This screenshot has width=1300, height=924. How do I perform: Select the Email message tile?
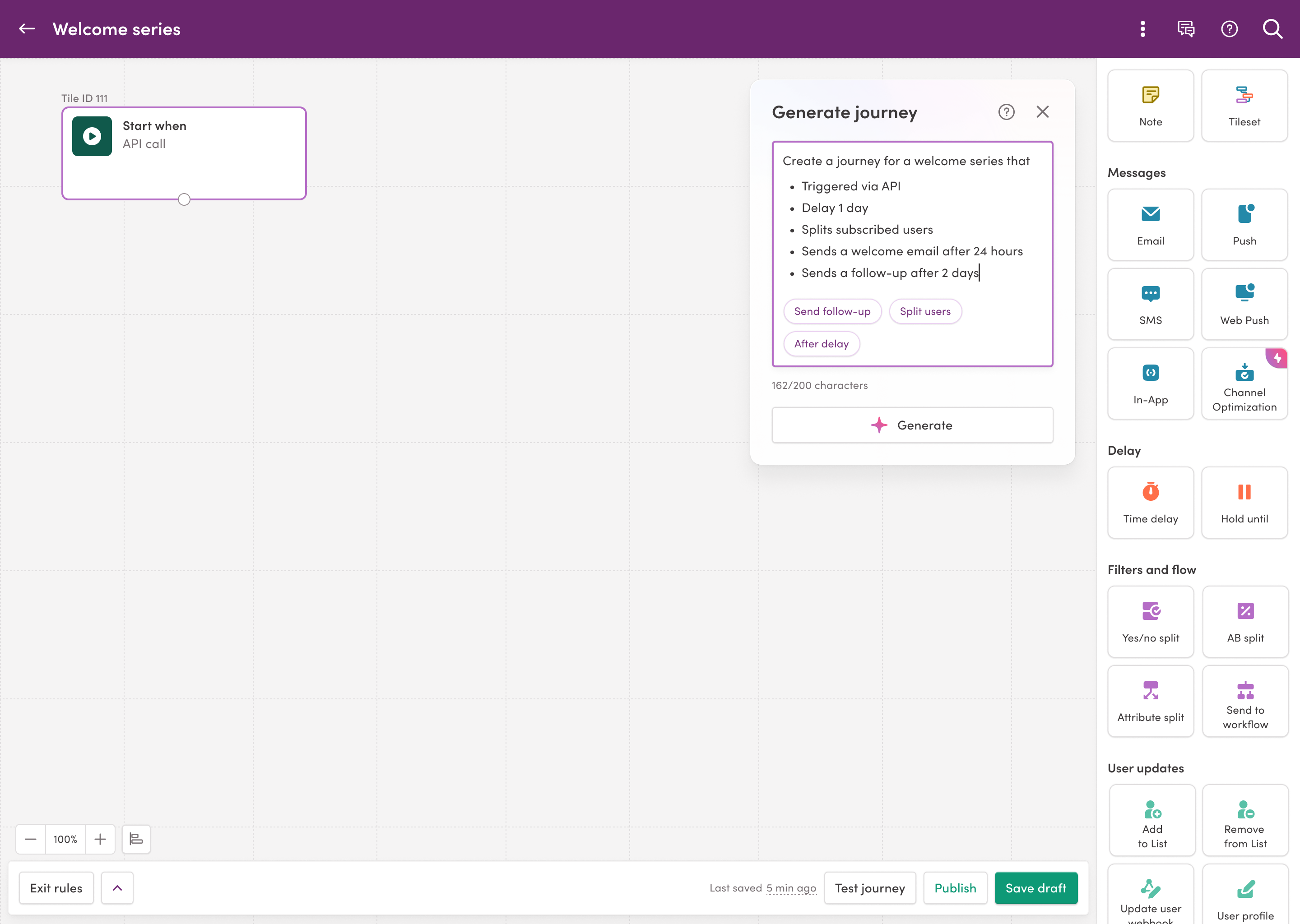pos(1150,225)
